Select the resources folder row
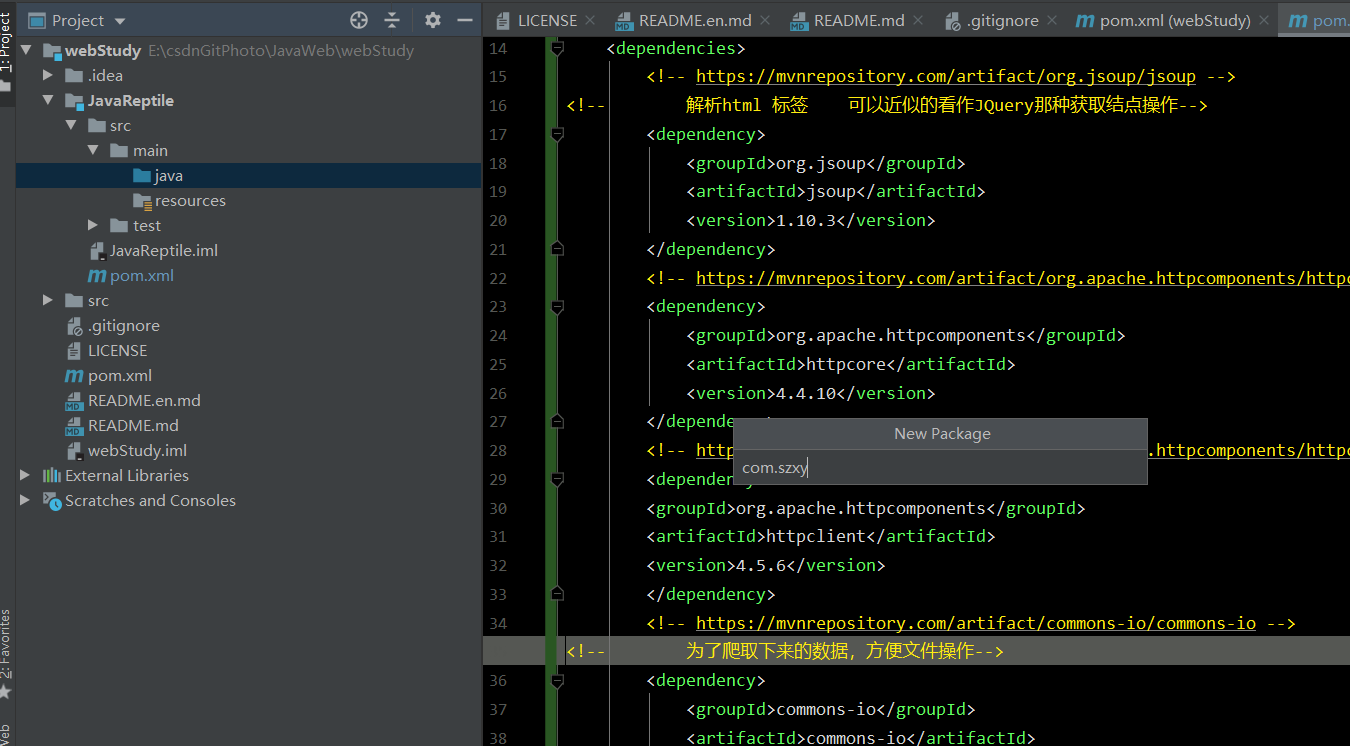 coord(248,201)
